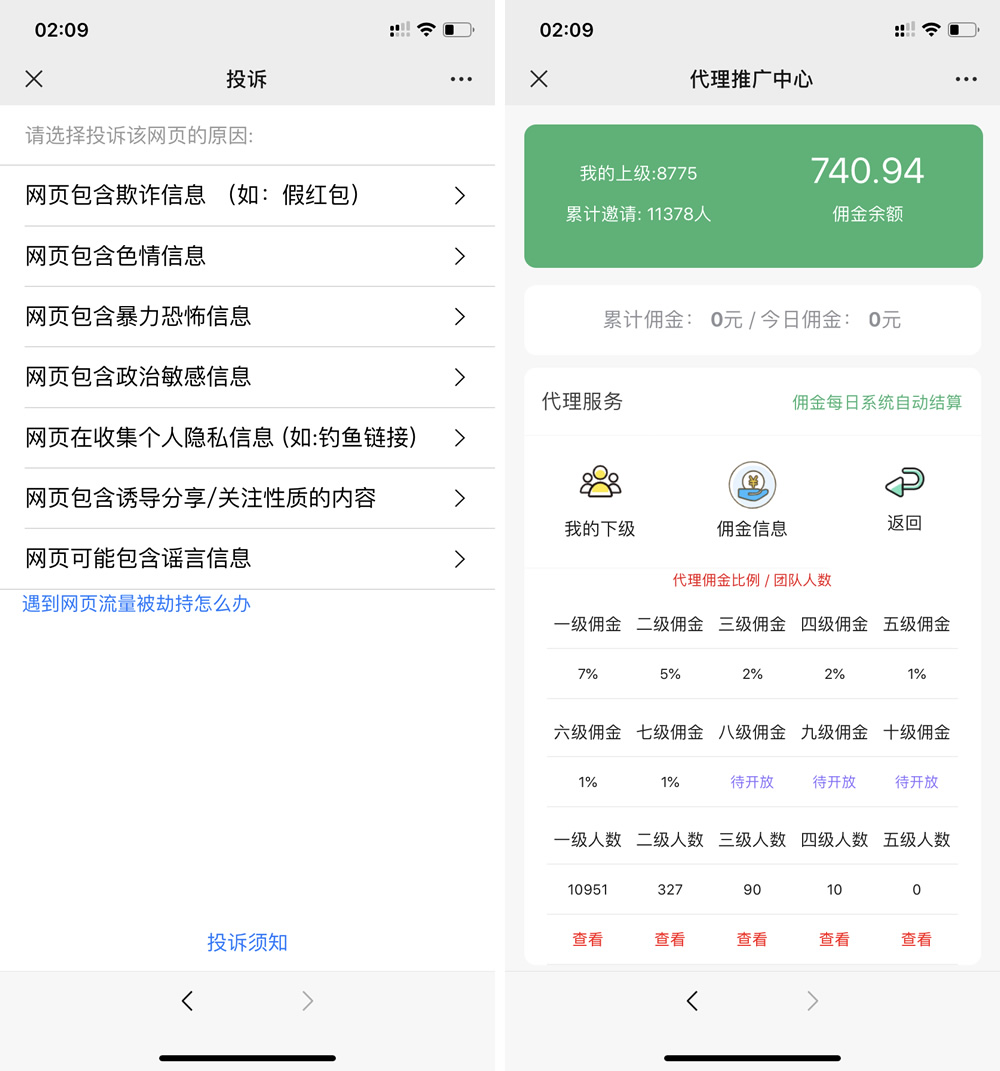Tap the forward navigation arrow on the right screen
The image size is (1000, 1071).
(x=812, y=1000)
